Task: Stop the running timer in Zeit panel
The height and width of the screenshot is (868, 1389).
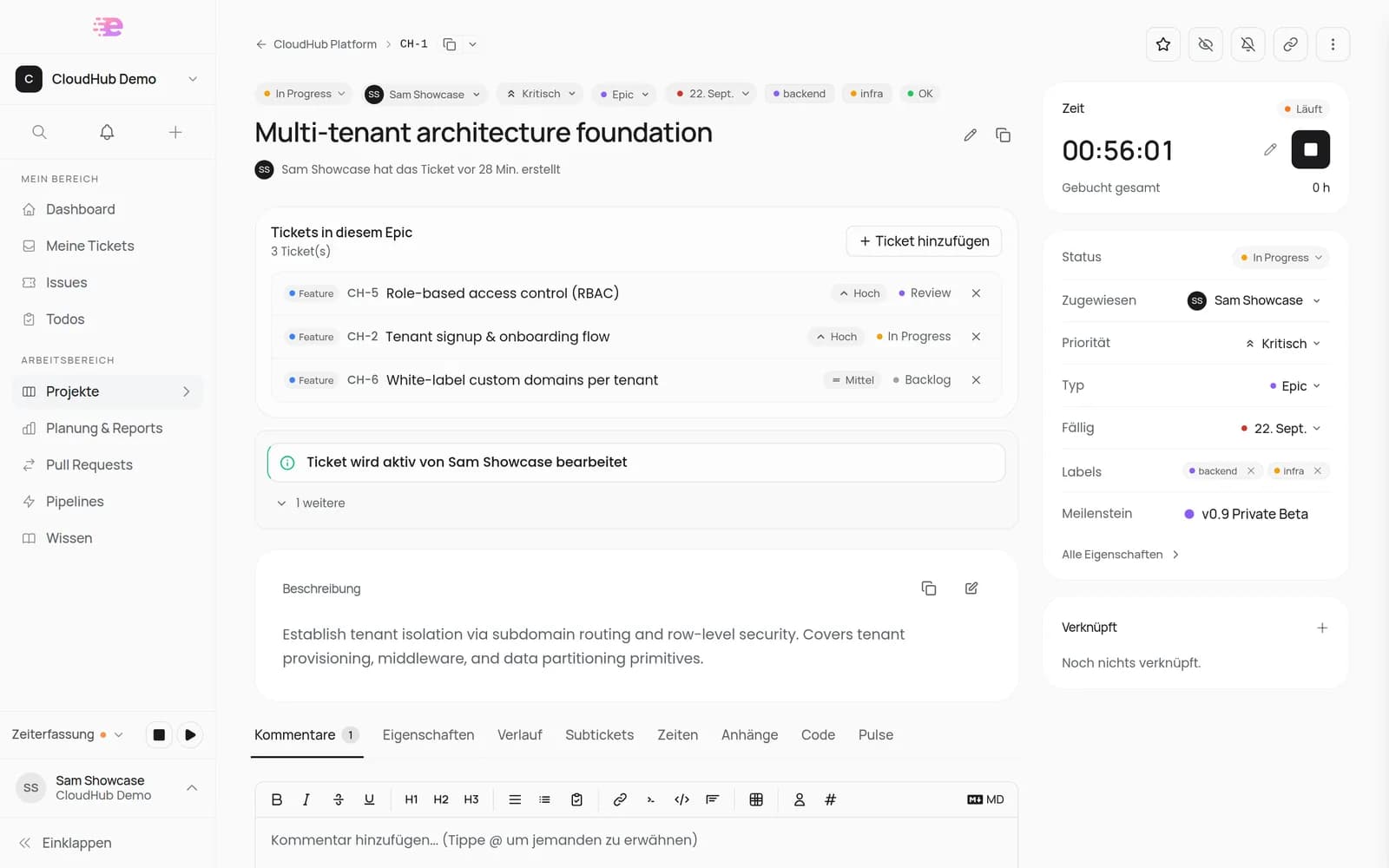Action: coord(1311,149)
